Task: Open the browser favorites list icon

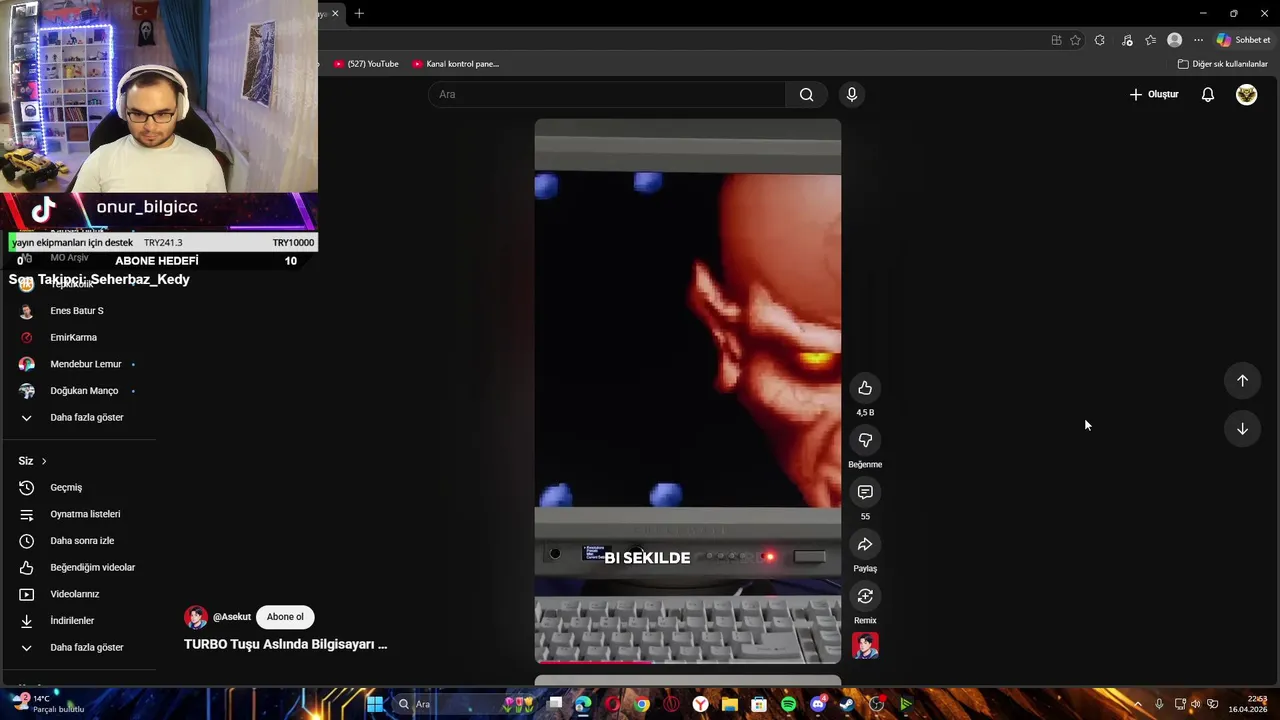Action: pos(1151,40)
